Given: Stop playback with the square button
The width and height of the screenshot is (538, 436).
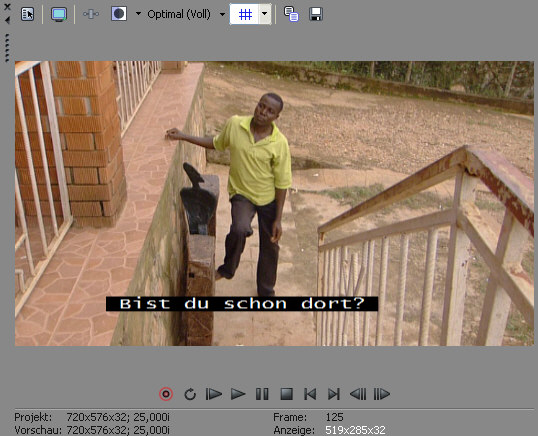Looking at the screenshot, I should click(286, 394).
